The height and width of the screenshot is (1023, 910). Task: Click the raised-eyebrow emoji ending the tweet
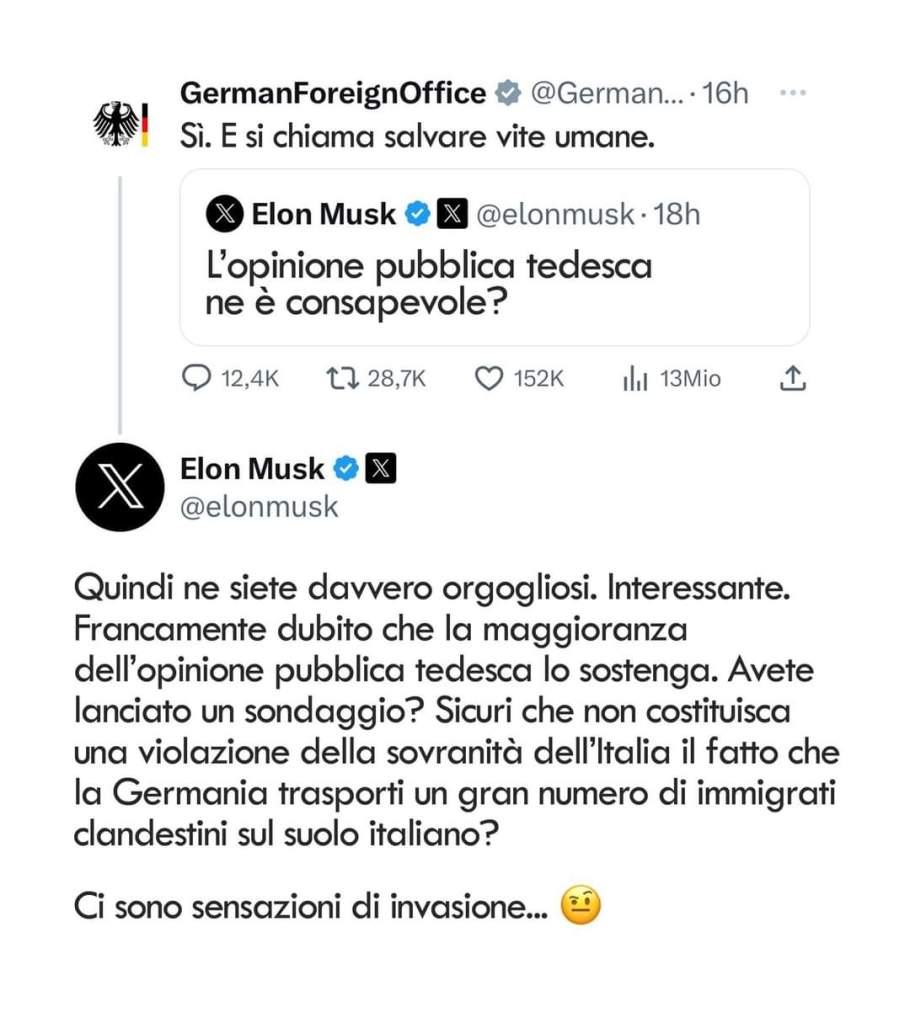[579, 907]
